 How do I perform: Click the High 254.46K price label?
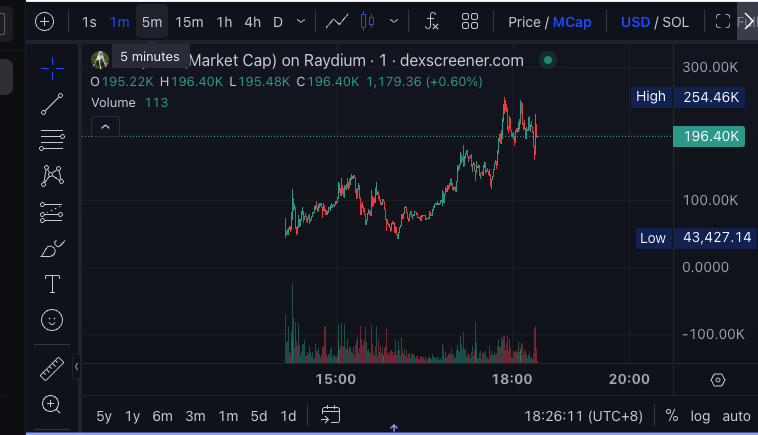pos(688,97)
